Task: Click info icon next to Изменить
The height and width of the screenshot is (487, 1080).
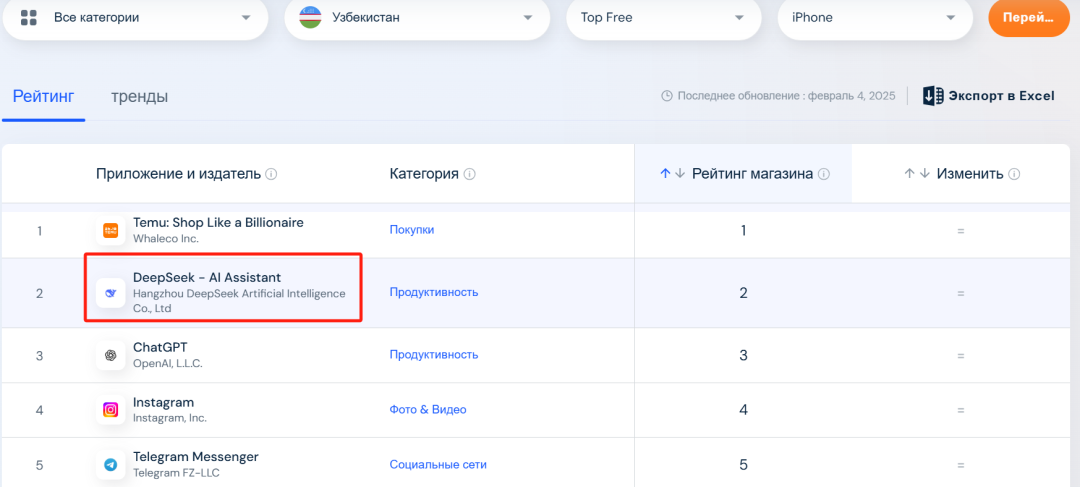Action: [1014, 174]
